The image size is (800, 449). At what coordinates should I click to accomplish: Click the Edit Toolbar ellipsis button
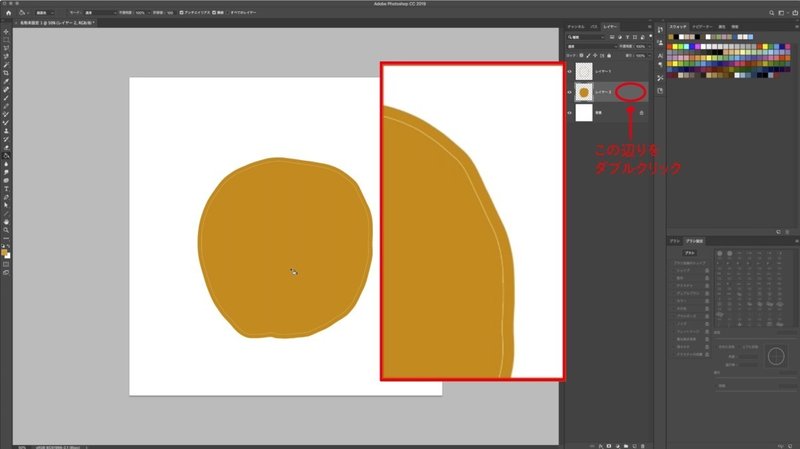pyautogui.click(x=6, y=238)
